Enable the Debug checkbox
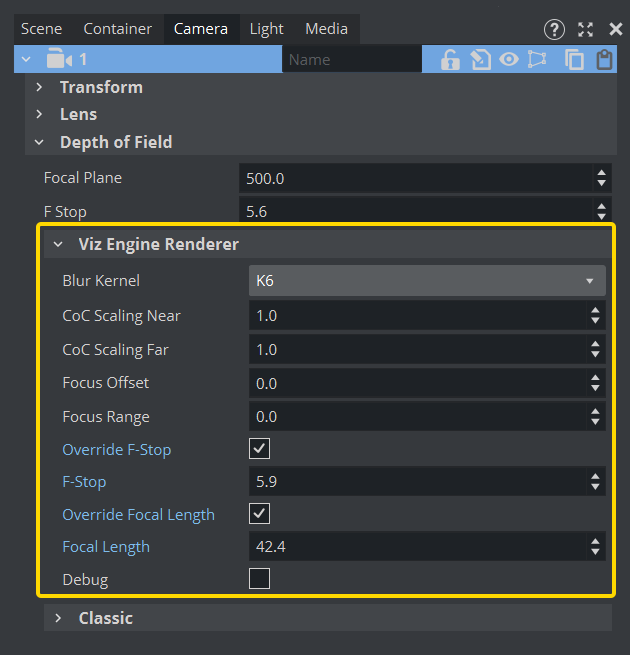 (259, 579)
